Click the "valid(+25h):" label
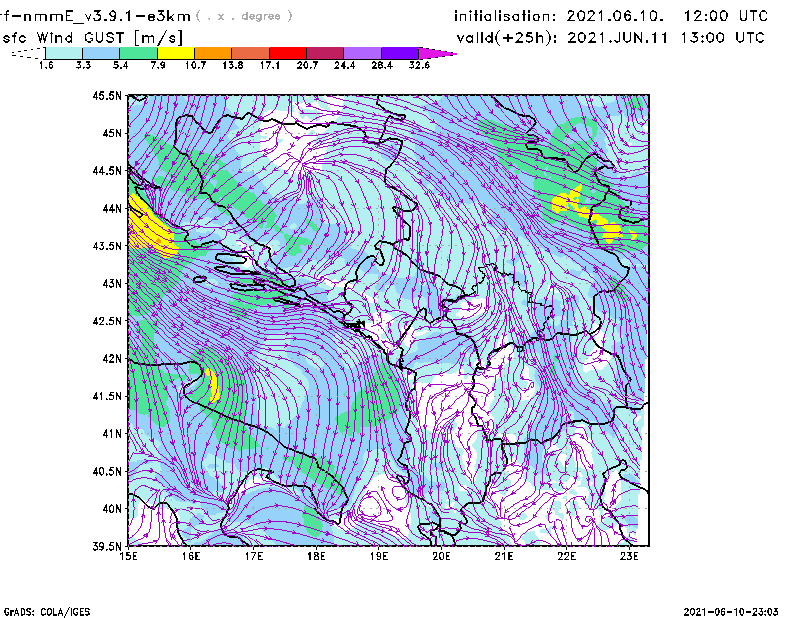The width and height of the screenshot is (800, 618). (x=507, y=38)
